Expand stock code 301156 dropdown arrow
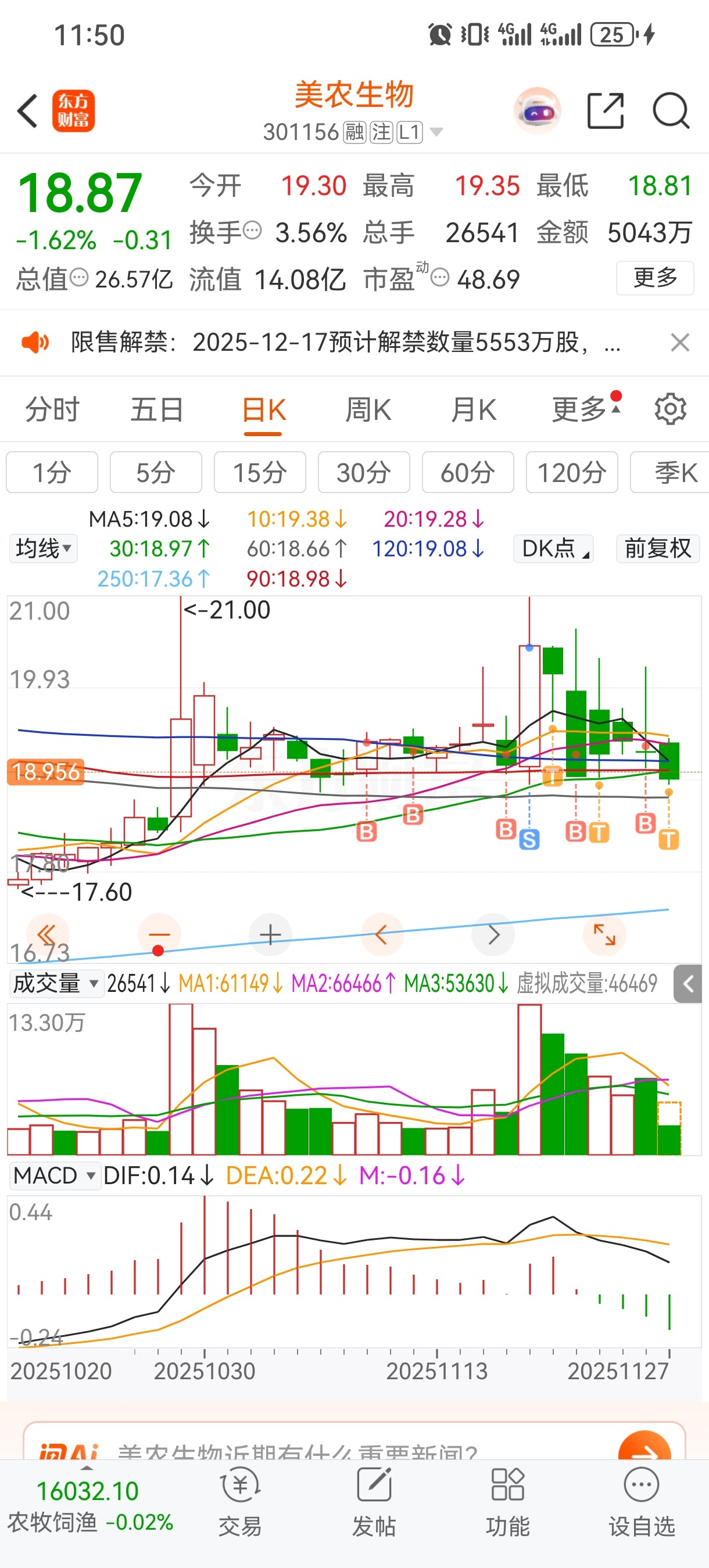Image resolution: width=709 pixels, height=1568 pixels. [436, 131]
